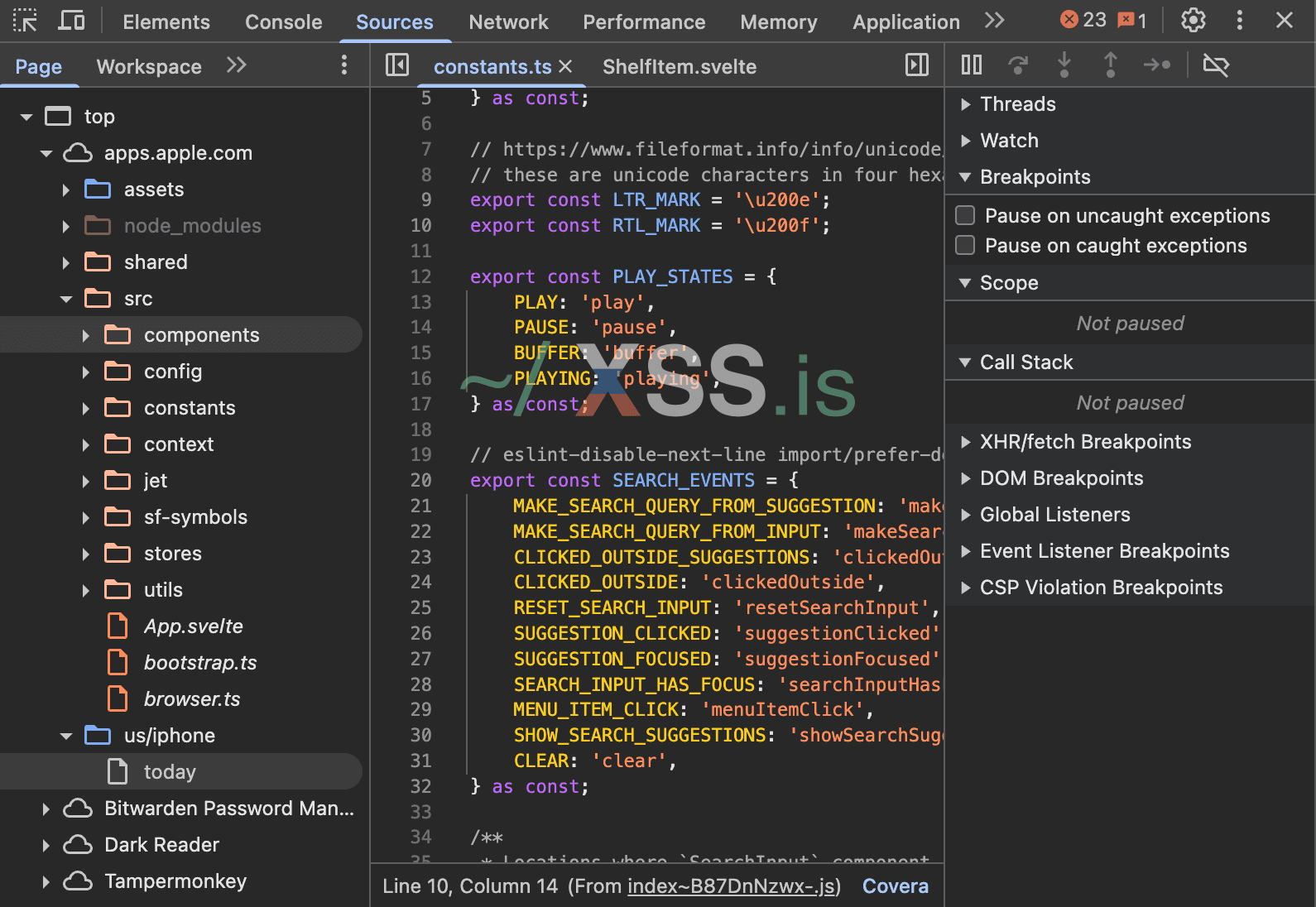Click the inspect element picker icon
Viewport: 1316px width, 907px height.
point(25,21)
